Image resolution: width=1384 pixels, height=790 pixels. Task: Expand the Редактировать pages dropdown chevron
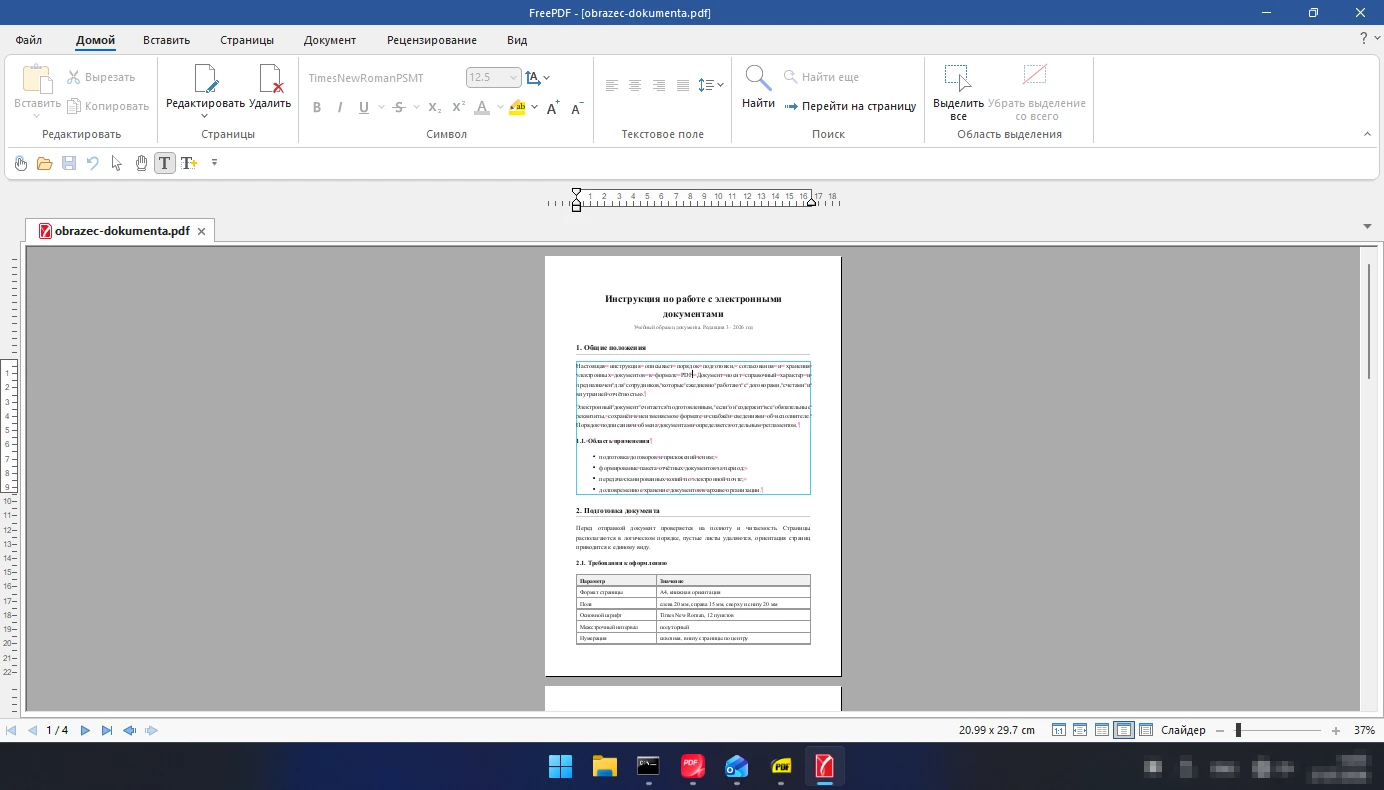coord(205,116)
